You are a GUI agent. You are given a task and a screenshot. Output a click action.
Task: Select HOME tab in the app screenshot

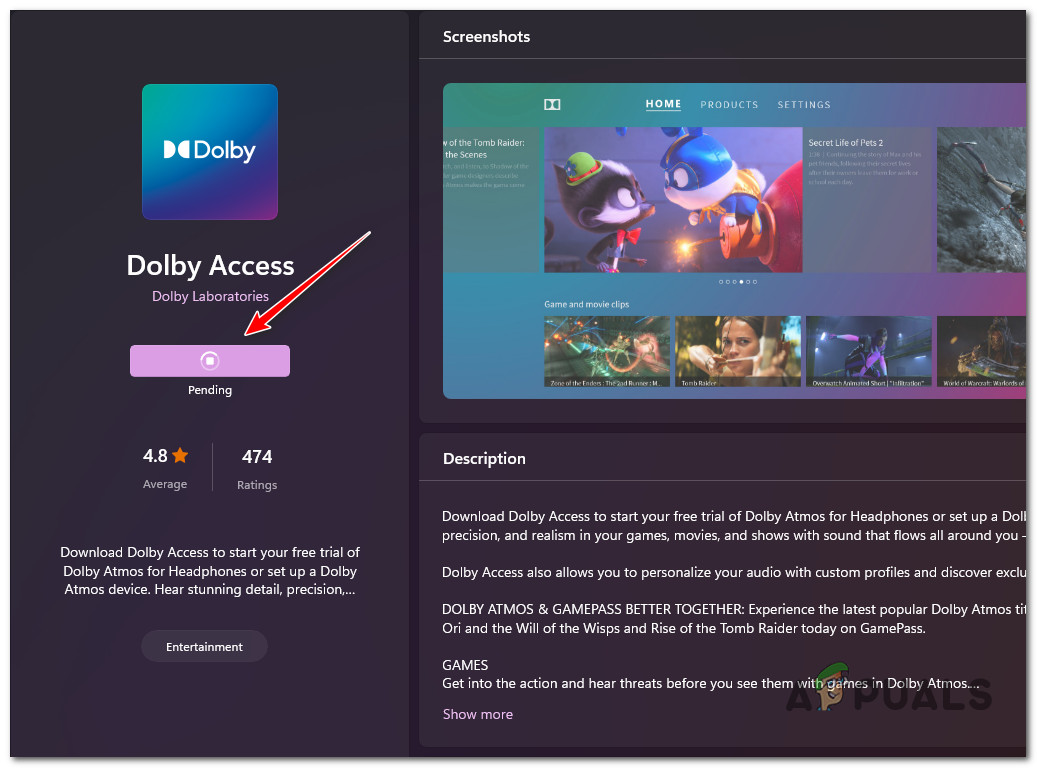tap(663, 104)
